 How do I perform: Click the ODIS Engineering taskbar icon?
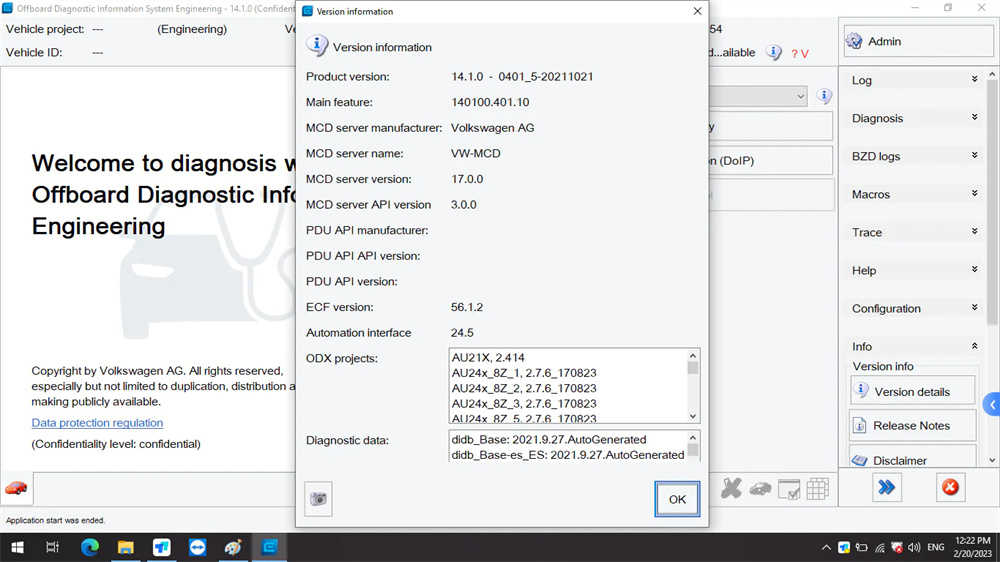coord(270,547)
